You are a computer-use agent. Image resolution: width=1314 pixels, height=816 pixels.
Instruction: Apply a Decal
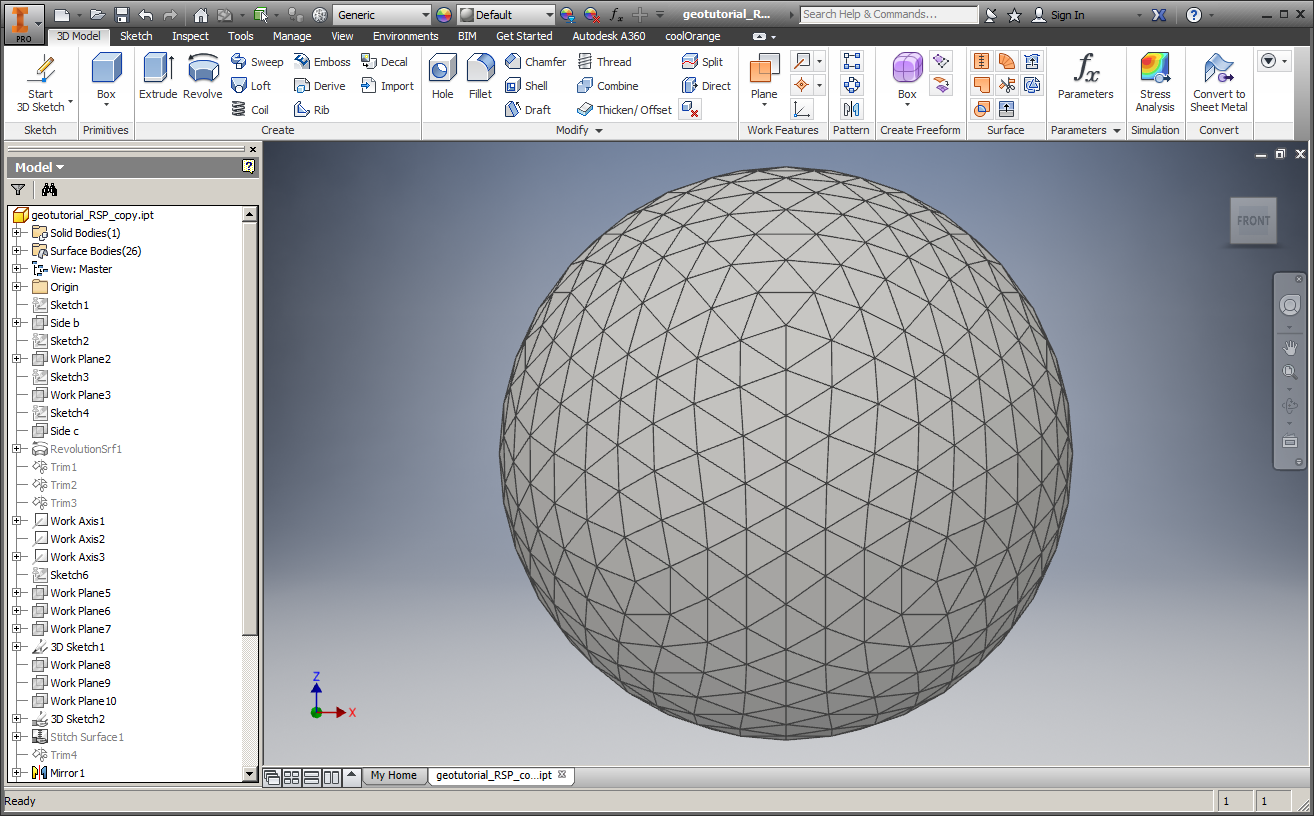[384, 62]
